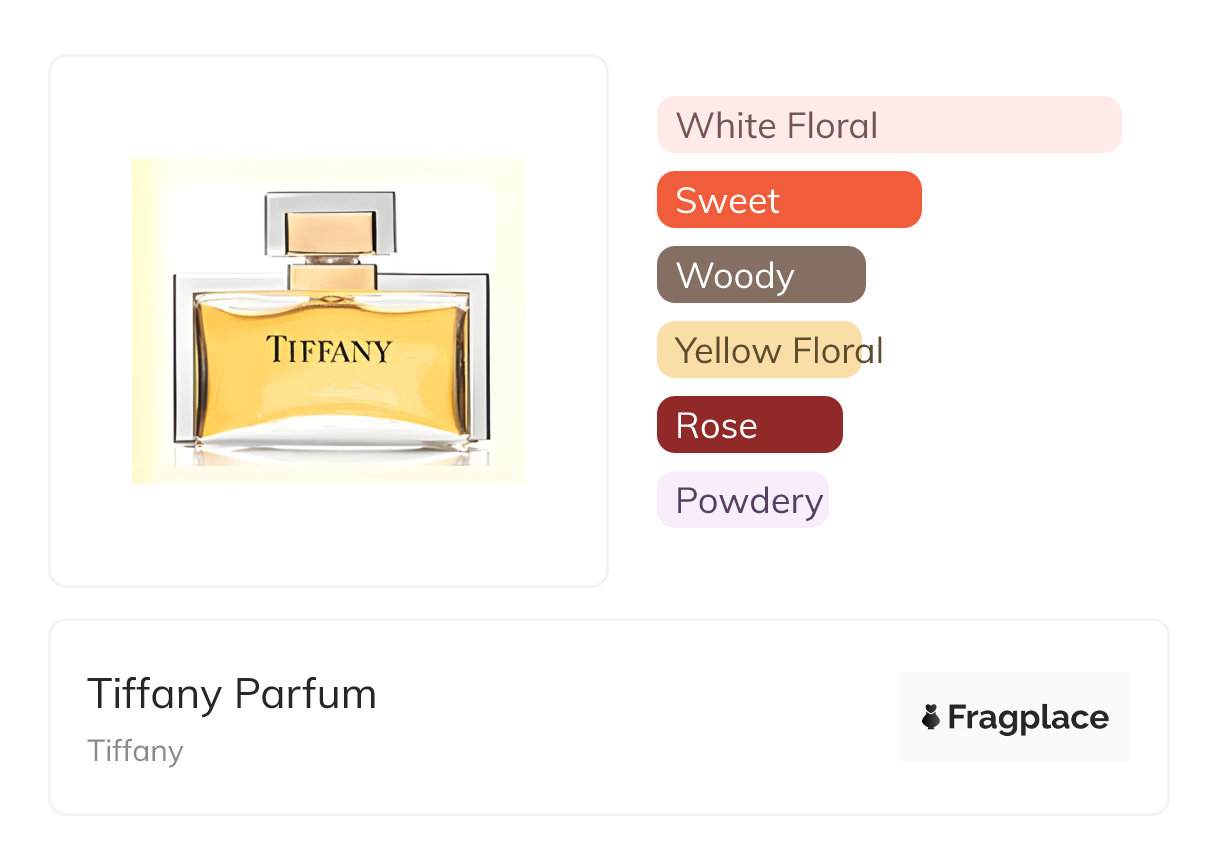Click the gray Tiffany brand name
1218x864 pixels.
pos(135,751)
